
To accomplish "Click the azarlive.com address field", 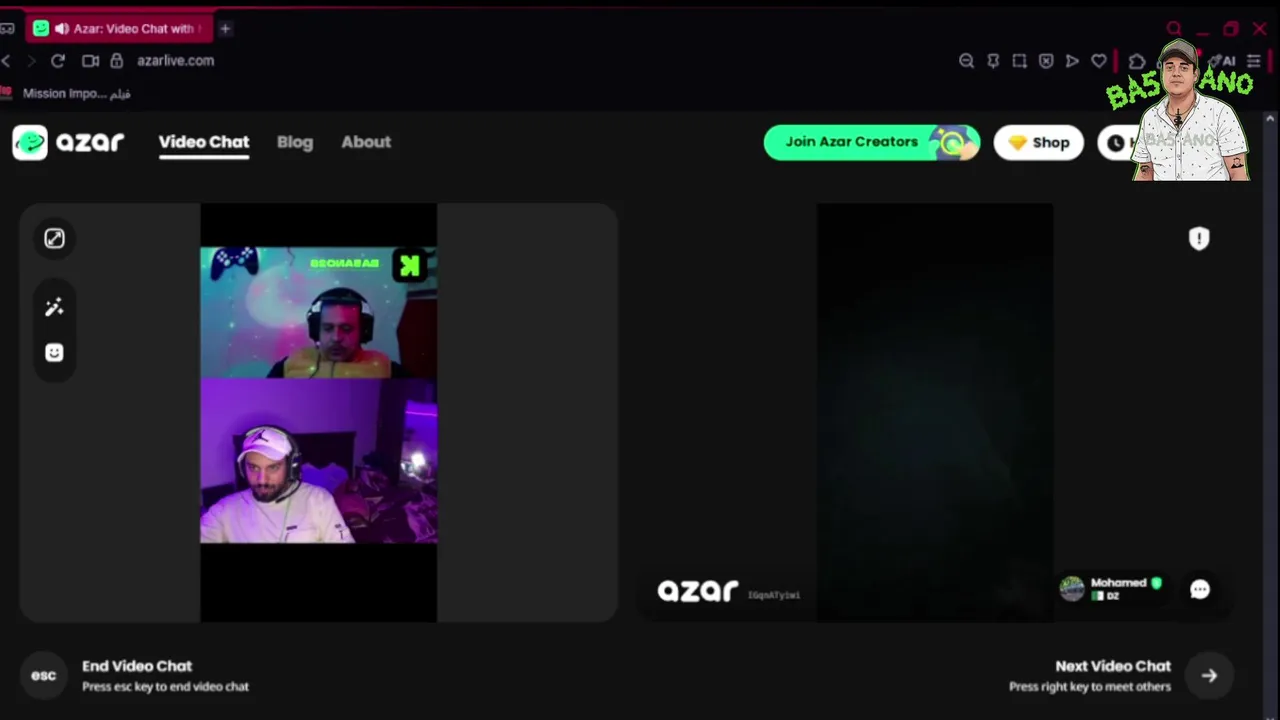I will 176,61.
